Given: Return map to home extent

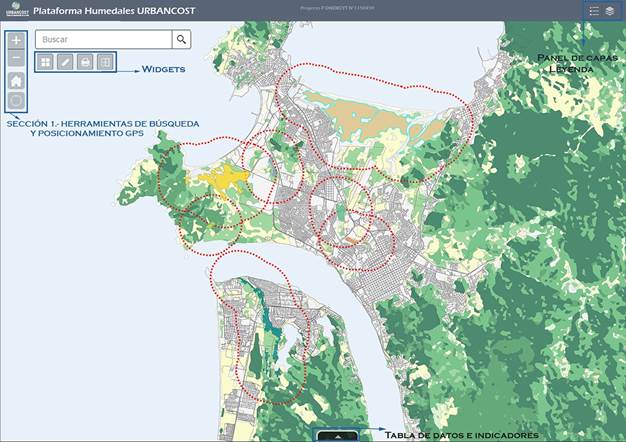Looking at the screenshot, I should click(x=16, y=81).
